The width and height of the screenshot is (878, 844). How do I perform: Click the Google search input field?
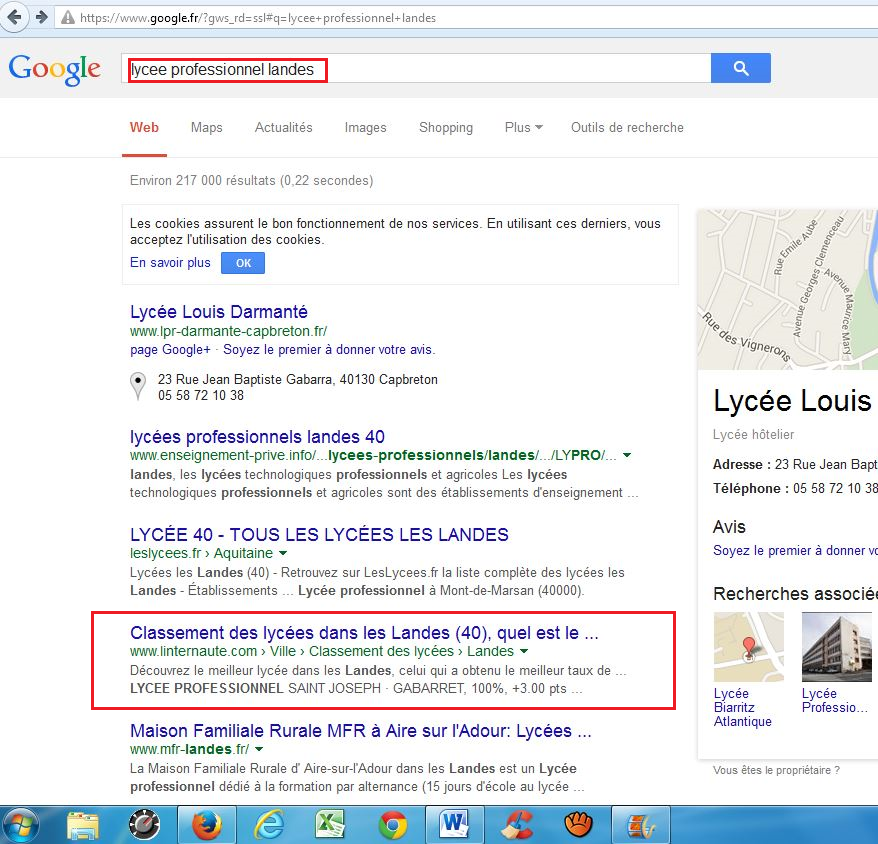pyautogui.click(x=416, y=68)
